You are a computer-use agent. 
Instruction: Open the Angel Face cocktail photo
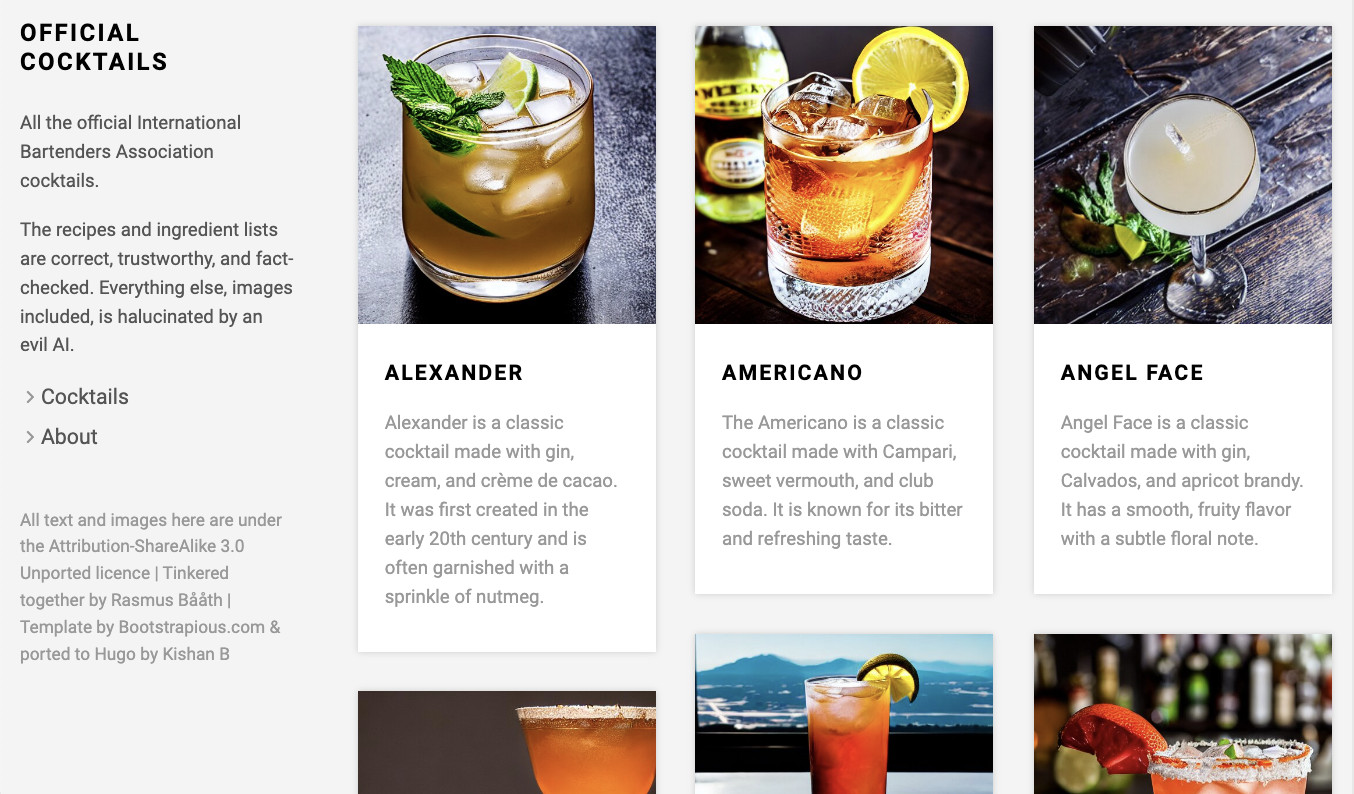1183,175
